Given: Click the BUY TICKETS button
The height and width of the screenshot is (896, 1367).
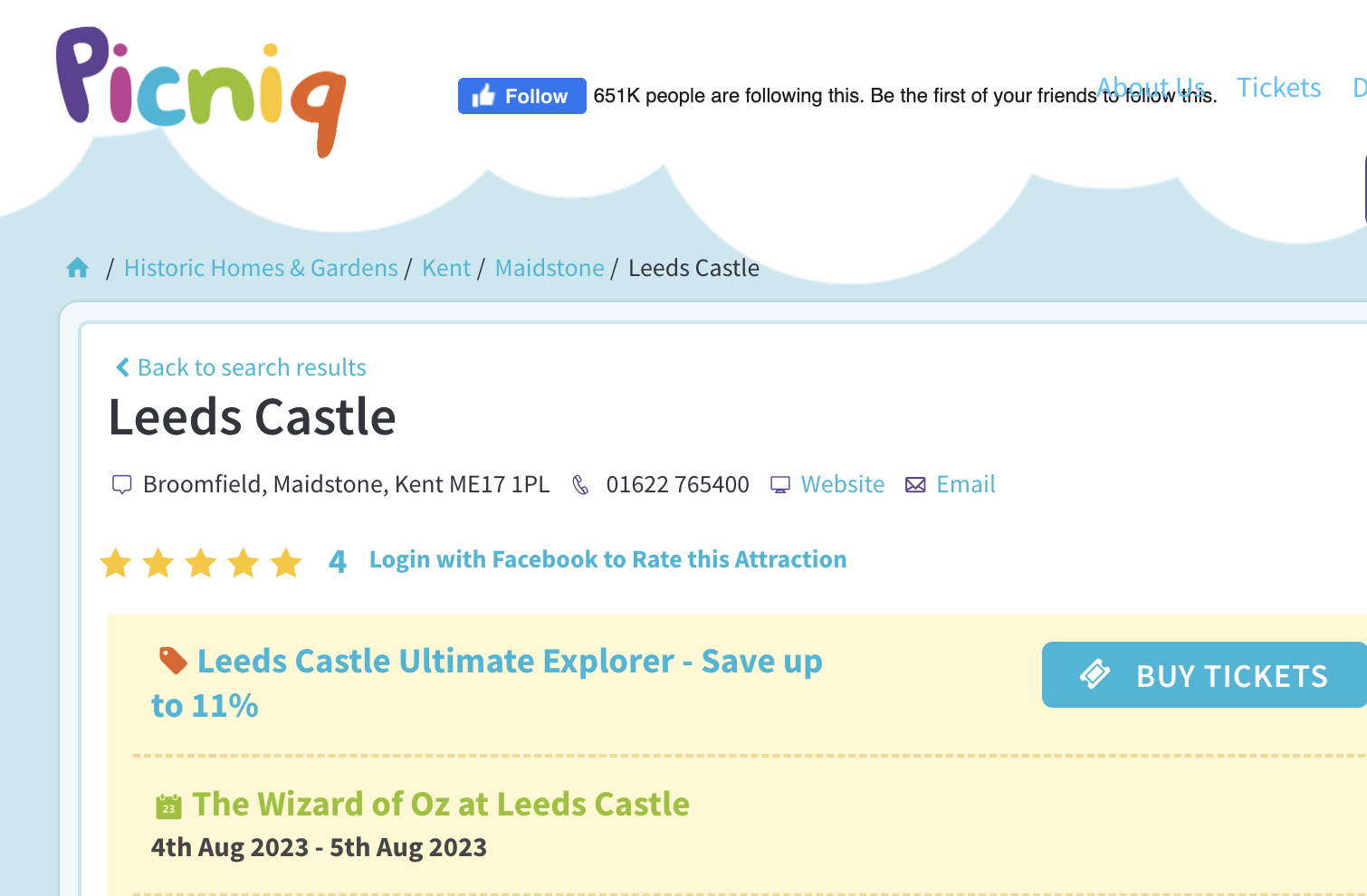Looking at the screenshot, I should 1204,675.
